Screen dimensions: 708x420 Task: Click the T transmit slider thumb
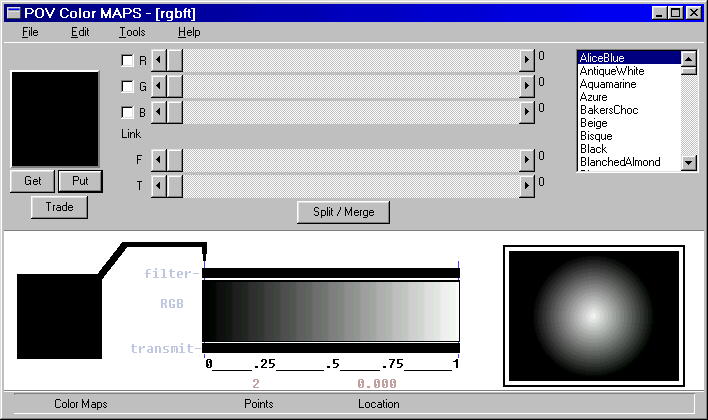(x=175, y=186)
